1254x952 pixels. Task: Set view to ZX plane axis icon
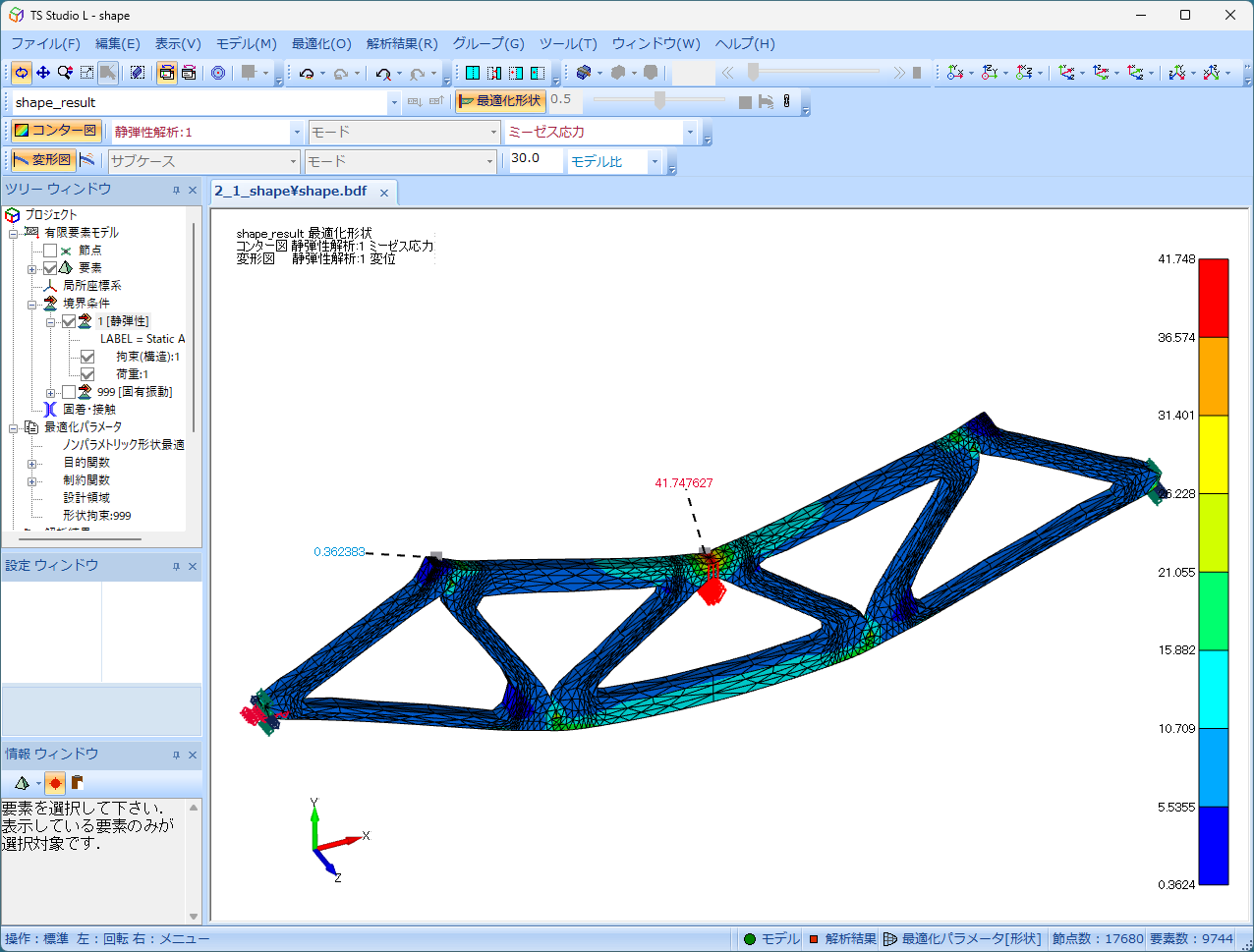pos(1026,73)
